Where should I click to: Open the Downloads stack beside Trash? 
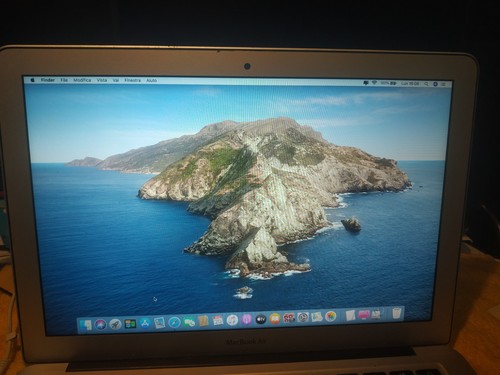(x=376, y=314)
